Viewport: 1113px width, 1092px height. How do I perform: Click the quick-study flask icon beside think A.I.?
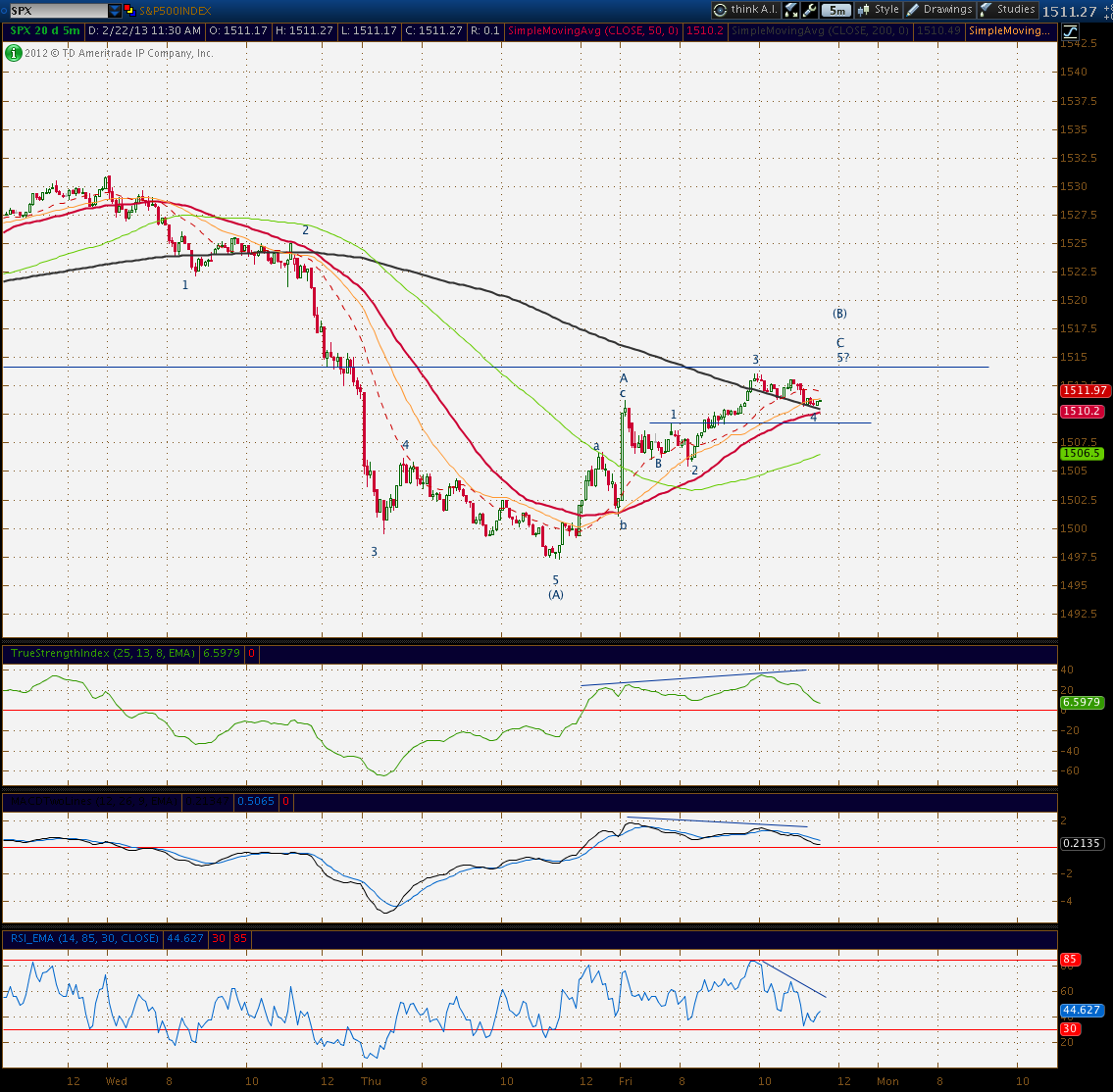(x=790, y=10)
